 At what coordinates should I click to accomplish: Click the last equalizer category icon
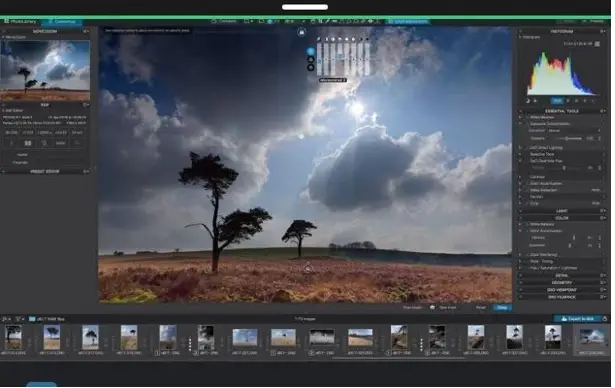[367, 39]
